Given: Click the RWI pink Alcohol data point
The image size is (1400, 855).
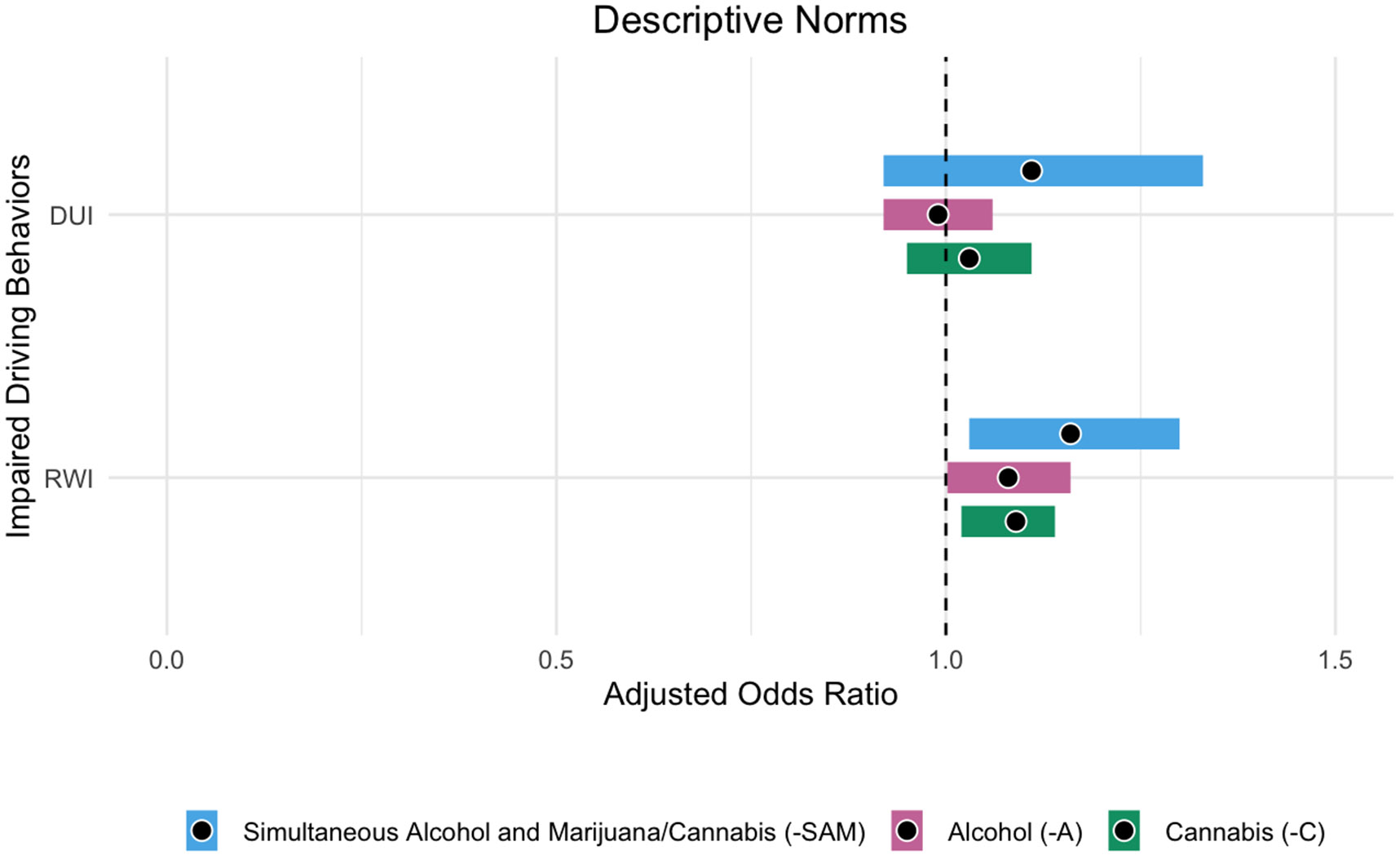Looking at the screenshot, I should click(x=1008, y=478).
